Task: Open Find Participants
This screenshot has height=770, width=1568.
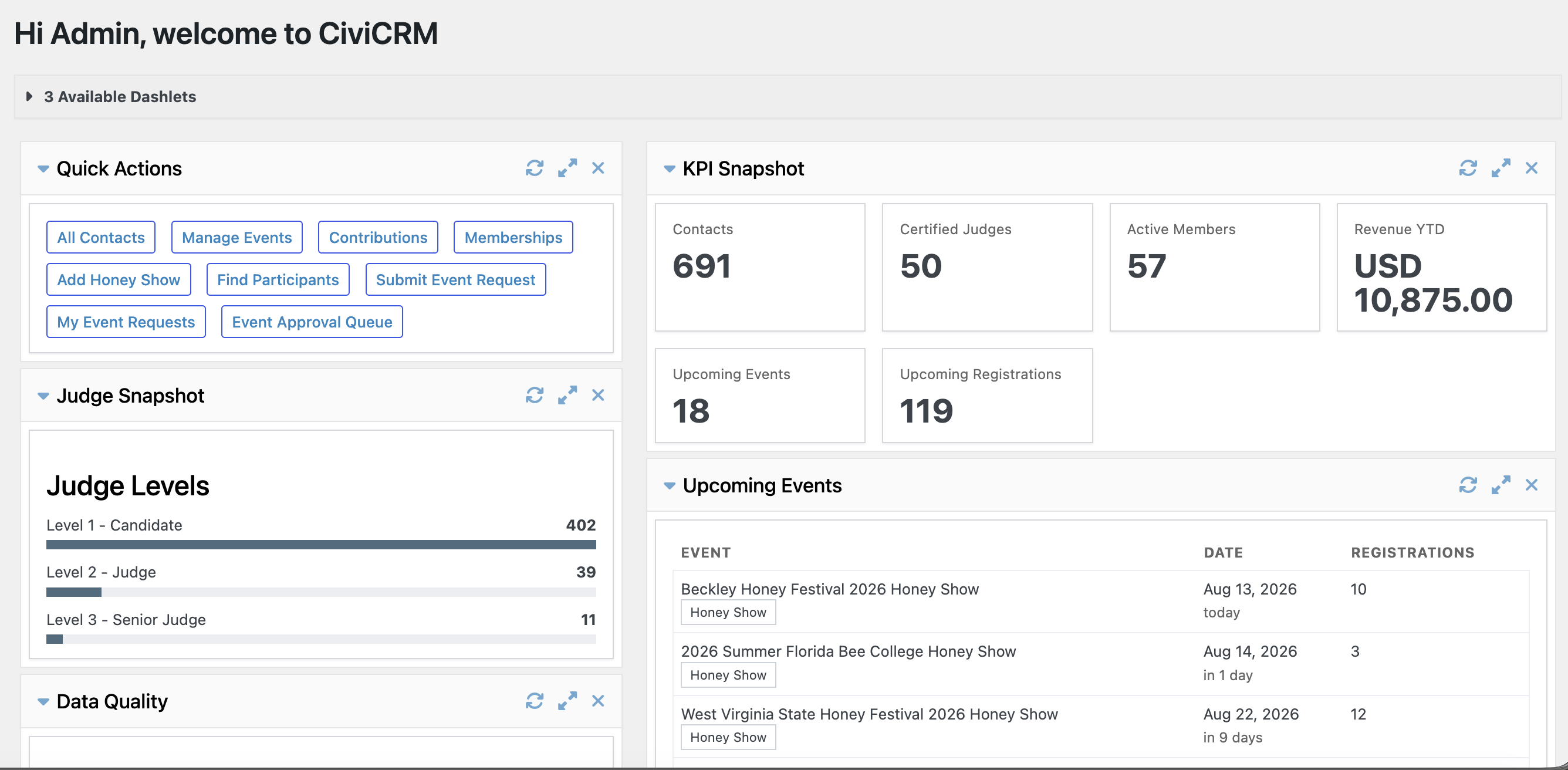Action: (x=278, y=279)
